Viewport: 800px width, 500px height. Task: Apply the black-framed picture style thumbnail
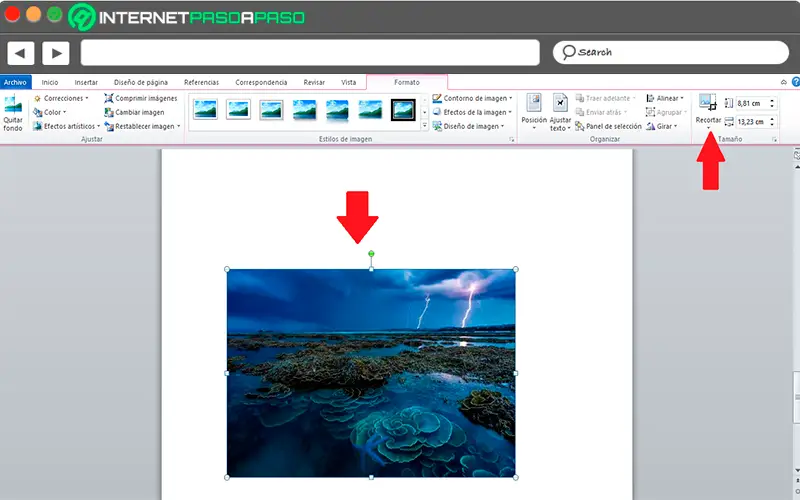(x=403, y=109)
